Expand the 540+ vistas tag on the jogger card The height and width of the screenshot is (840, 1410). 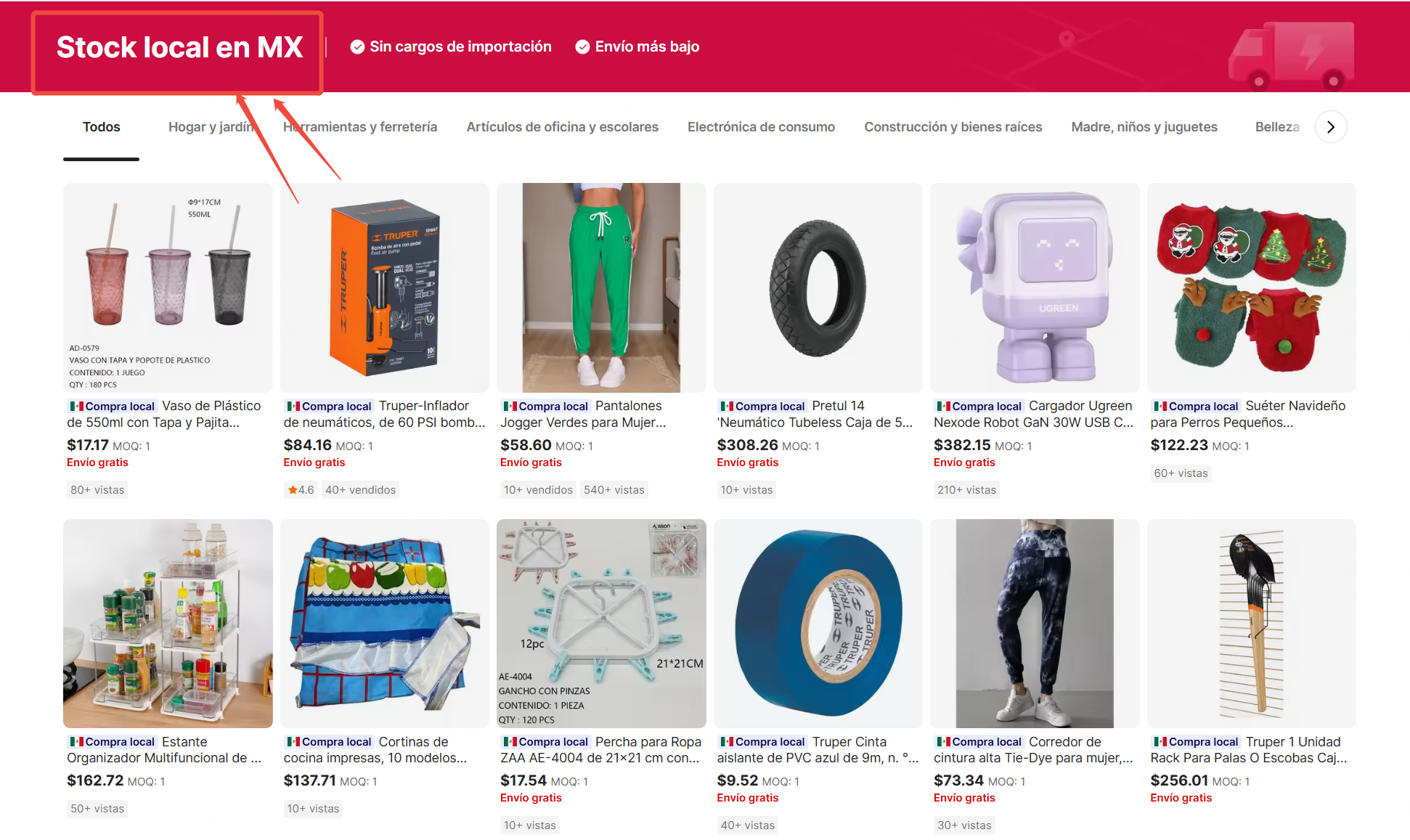click(614, 489)
